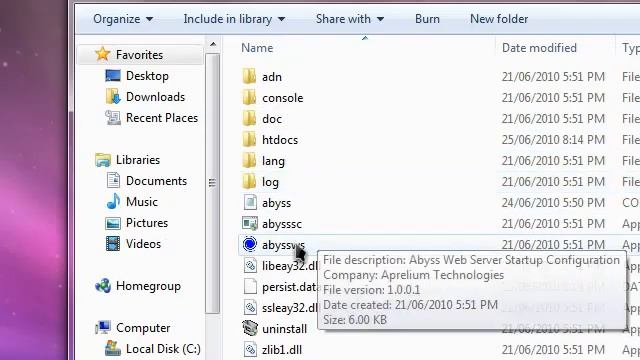Click date 24/06/2010 5:50 PM for abyss
The image size is (640, 360).
pos(553,202)
